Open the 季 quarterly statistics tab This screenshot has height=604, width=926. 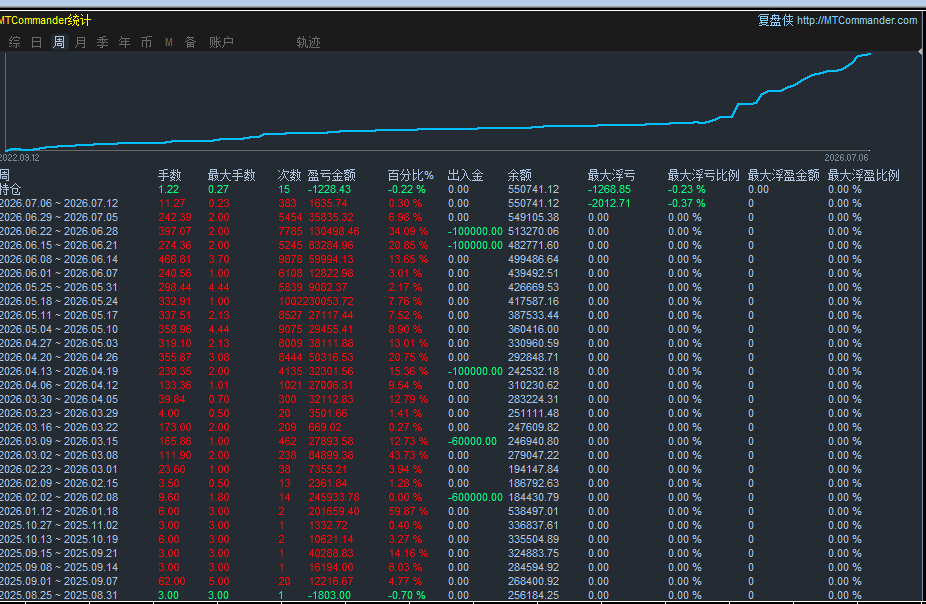point(102,42)
